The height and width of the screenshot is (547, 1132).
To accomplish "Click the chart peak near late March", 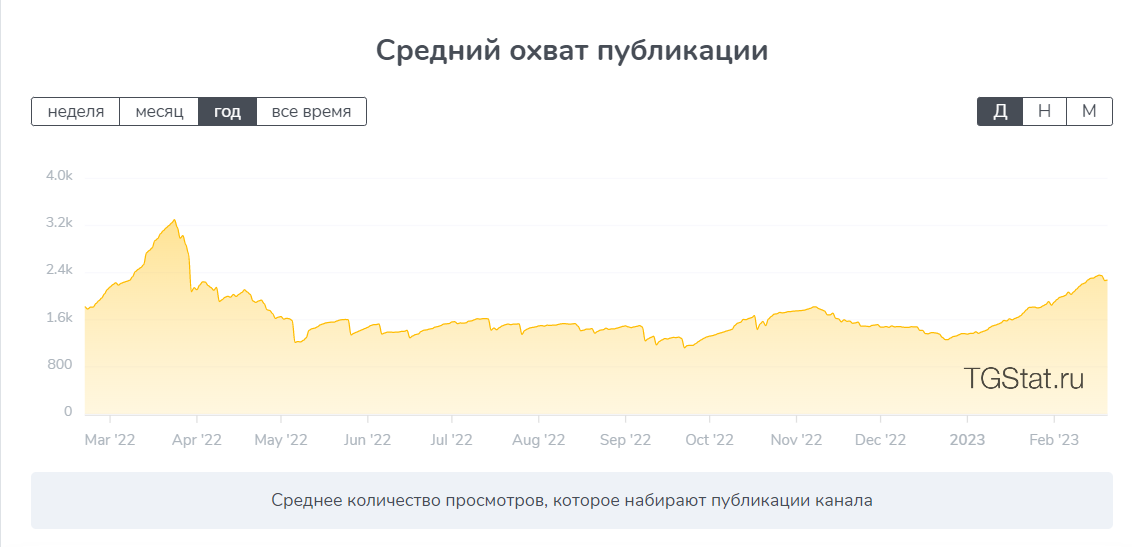I will click(x=174, y=220).
